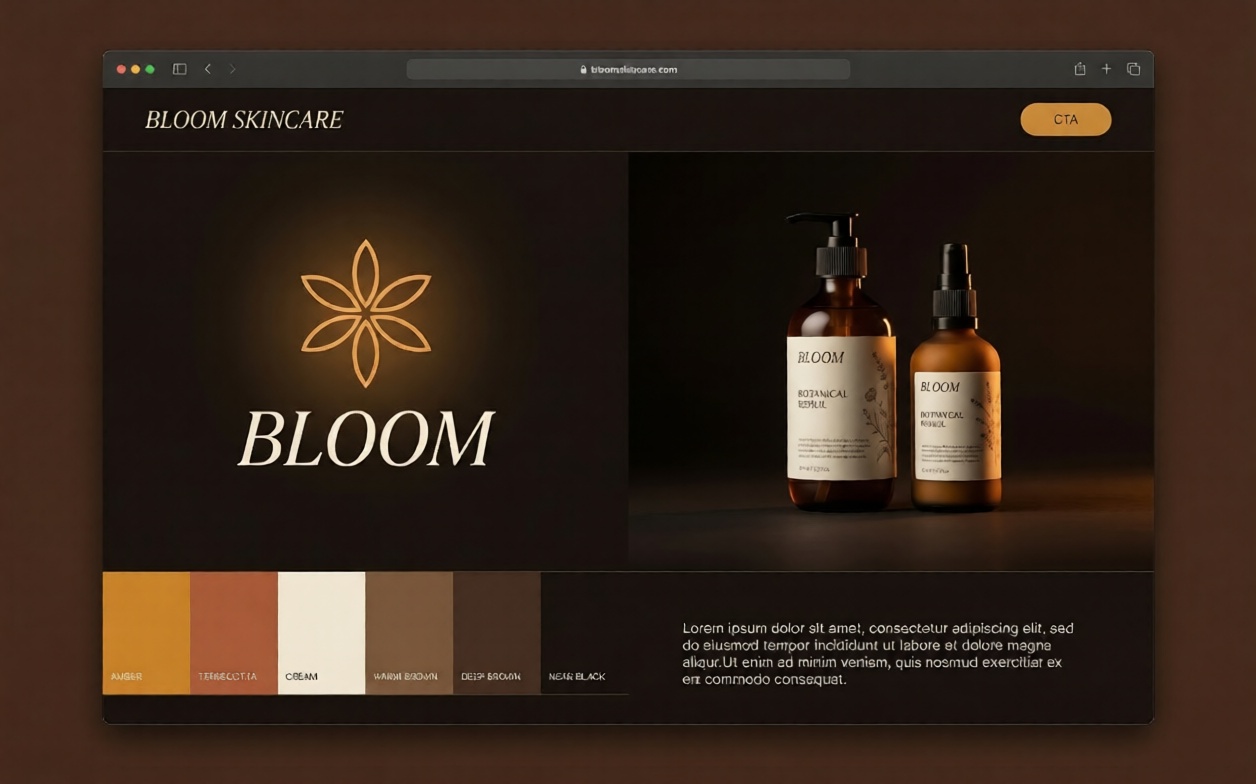Screen dimensions: 1256x784
Task: Click the padlock icon in the address bar
Action: tap(583, 69)
